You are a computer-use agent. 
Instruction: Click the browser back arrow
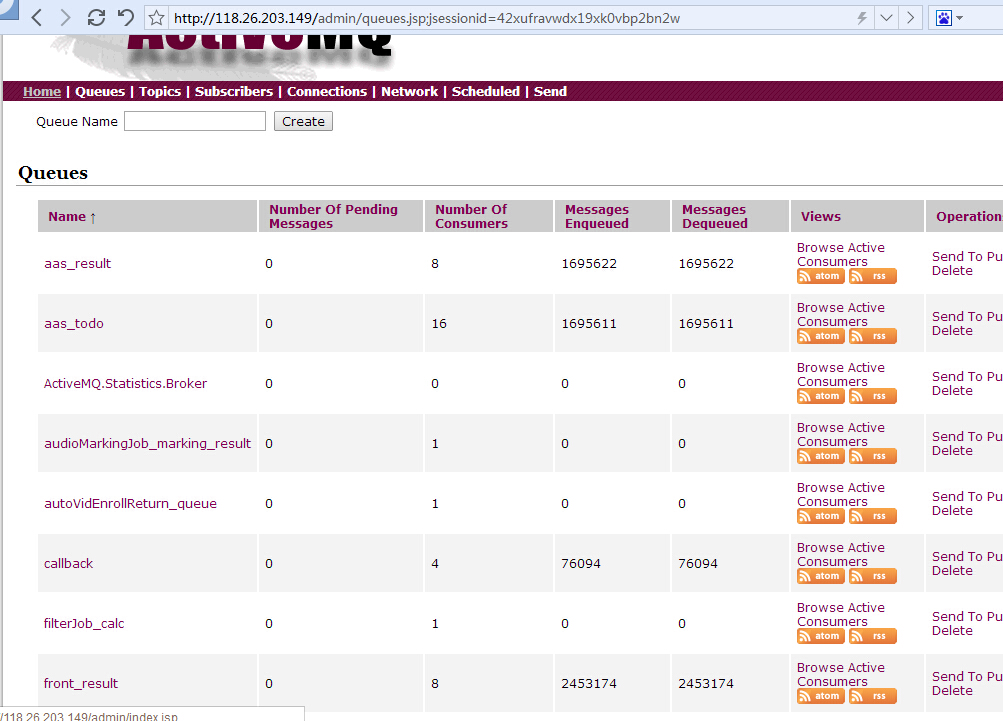(x=37, y=18)
